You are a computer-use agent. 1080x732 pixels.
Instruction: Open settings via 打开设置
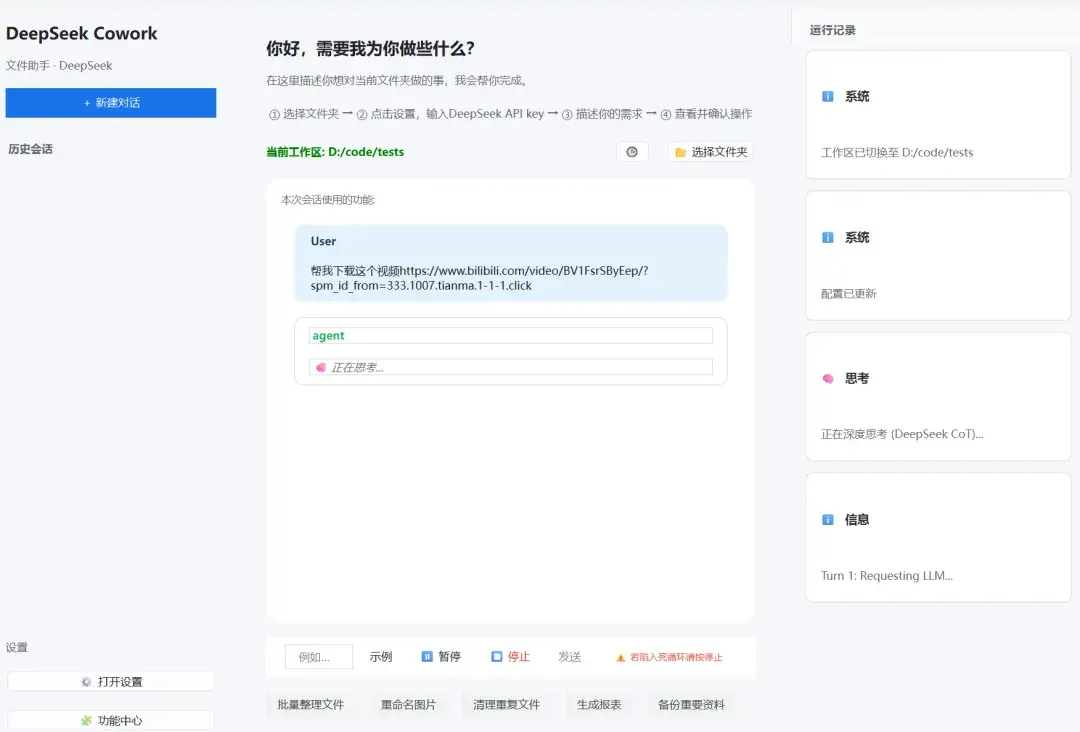click(110, 682)
